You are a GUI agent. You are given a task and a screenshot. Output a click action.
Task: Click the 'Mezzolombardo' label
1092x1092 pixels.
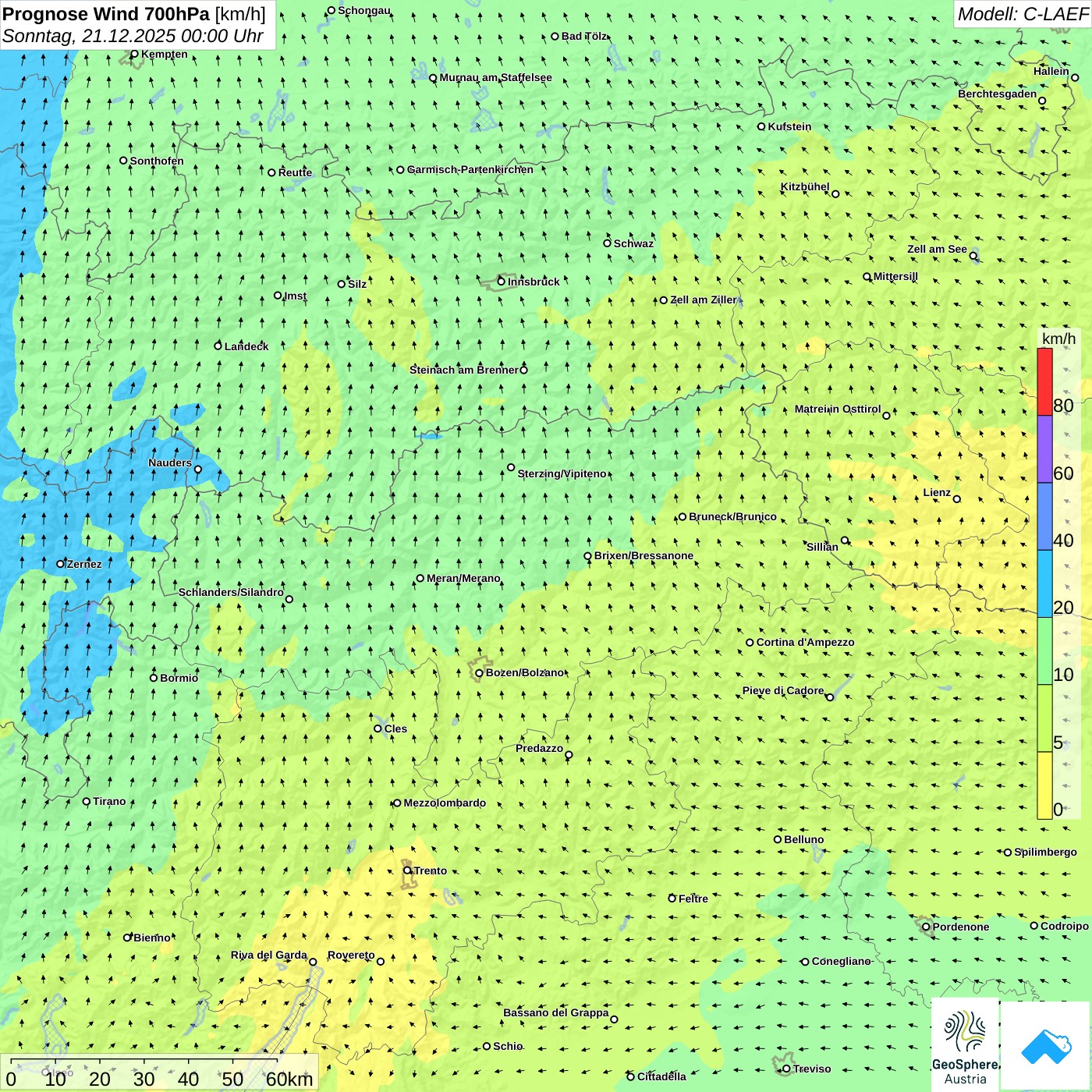pos(445,803)
